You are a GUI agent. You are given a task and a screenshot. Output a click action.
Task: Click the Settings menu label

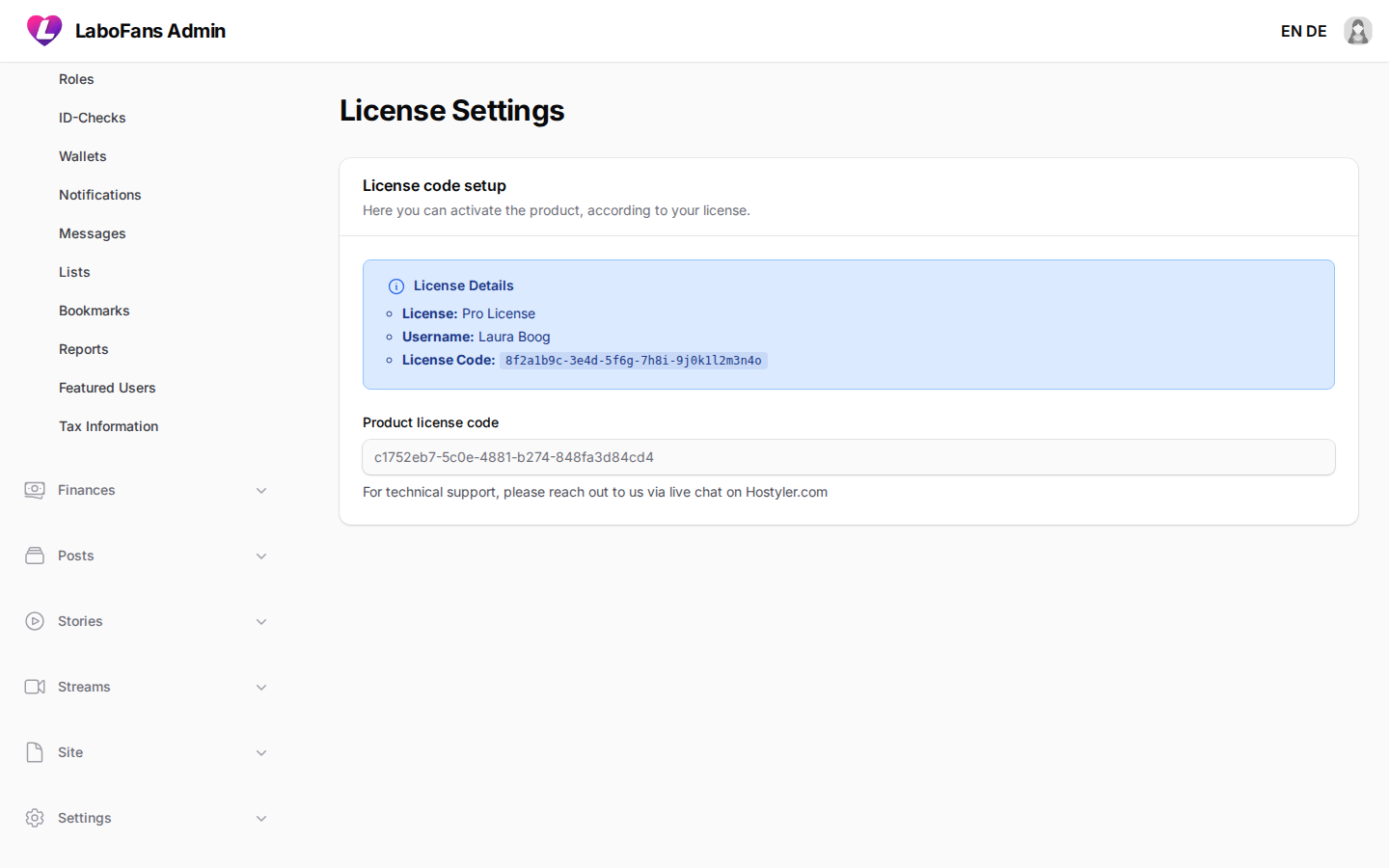85,818
